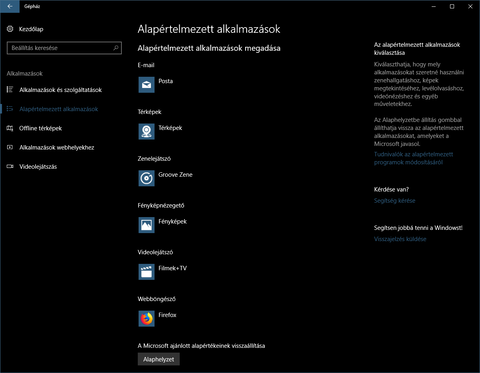Screen dimensions: 480x373
Task: Open Tudnivalók az alapértelmezett programok link
Action: 413,158
